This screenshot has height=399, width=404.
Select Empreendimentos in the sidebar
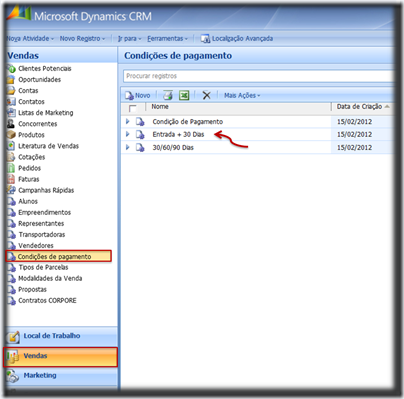pyautogui.click(x=44, y=212)
